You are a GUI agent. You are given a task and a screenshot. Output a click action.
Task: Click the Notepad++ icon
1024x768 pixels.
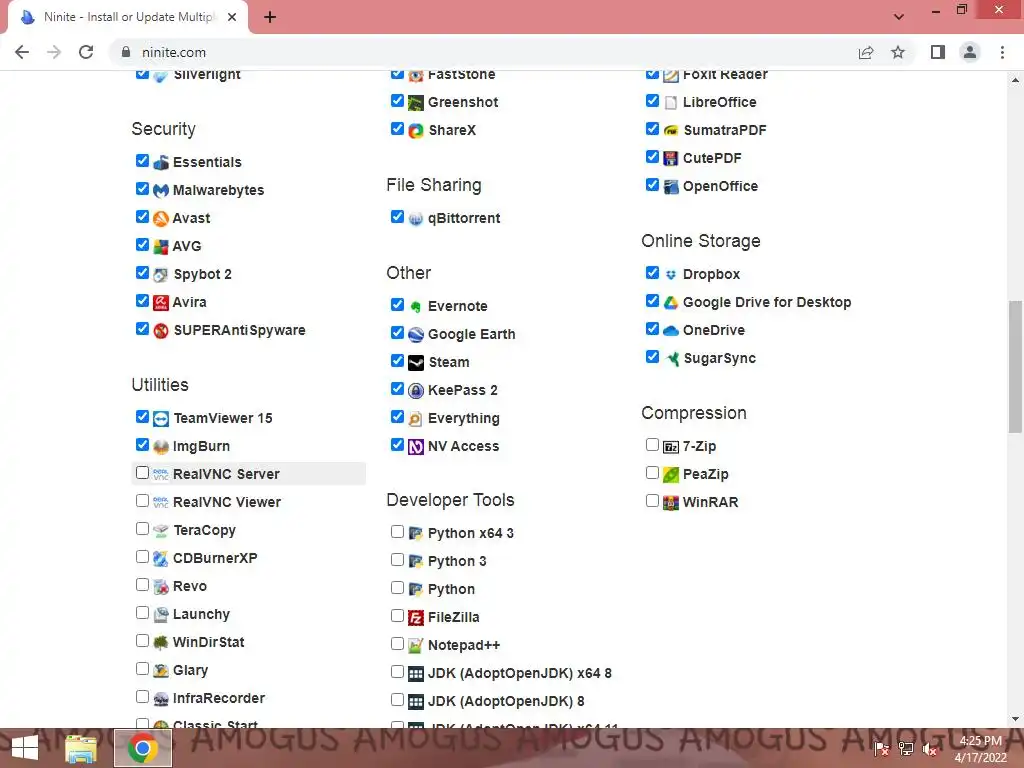click(x=416, y=645)
